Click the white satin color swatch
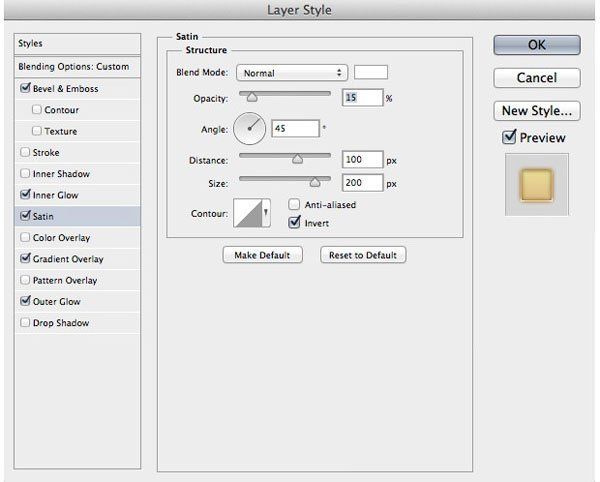The height and width of the screenshot is (482, 600). point(371,72)
